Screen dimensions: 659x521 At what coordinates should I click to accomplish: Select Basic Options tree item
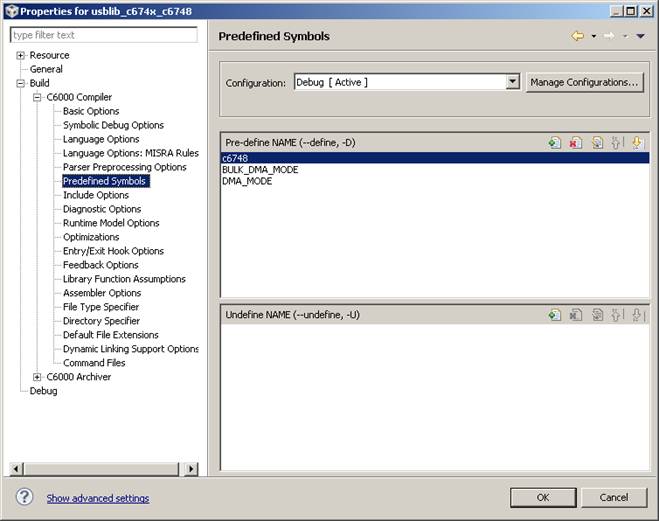(91, 111)
